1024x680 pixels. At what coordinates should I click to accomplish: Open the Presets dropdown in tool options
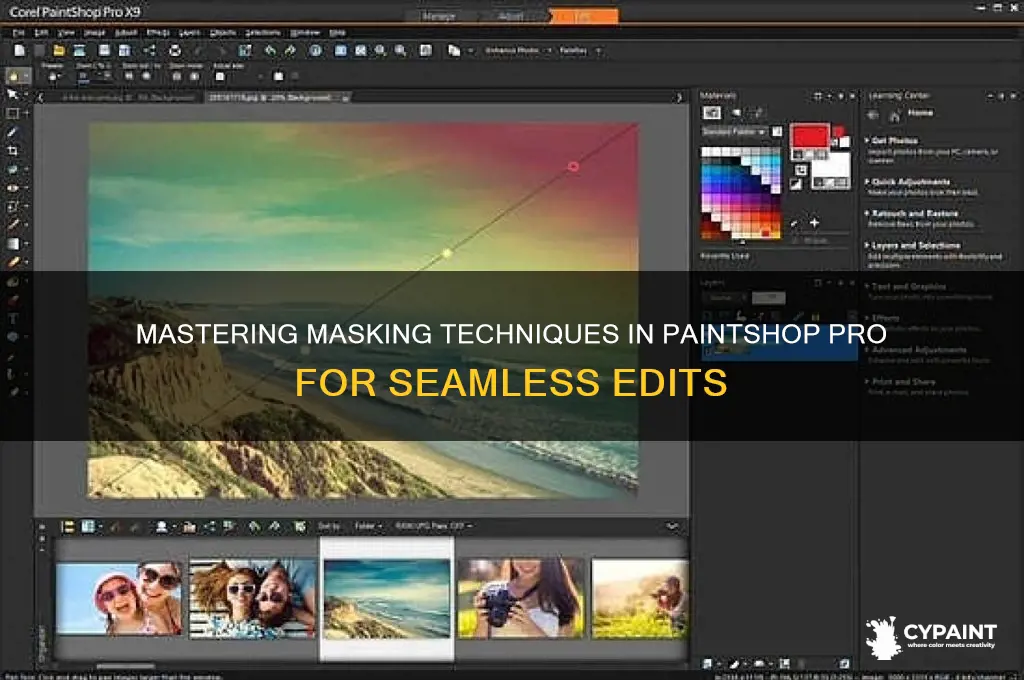(54, 76)
